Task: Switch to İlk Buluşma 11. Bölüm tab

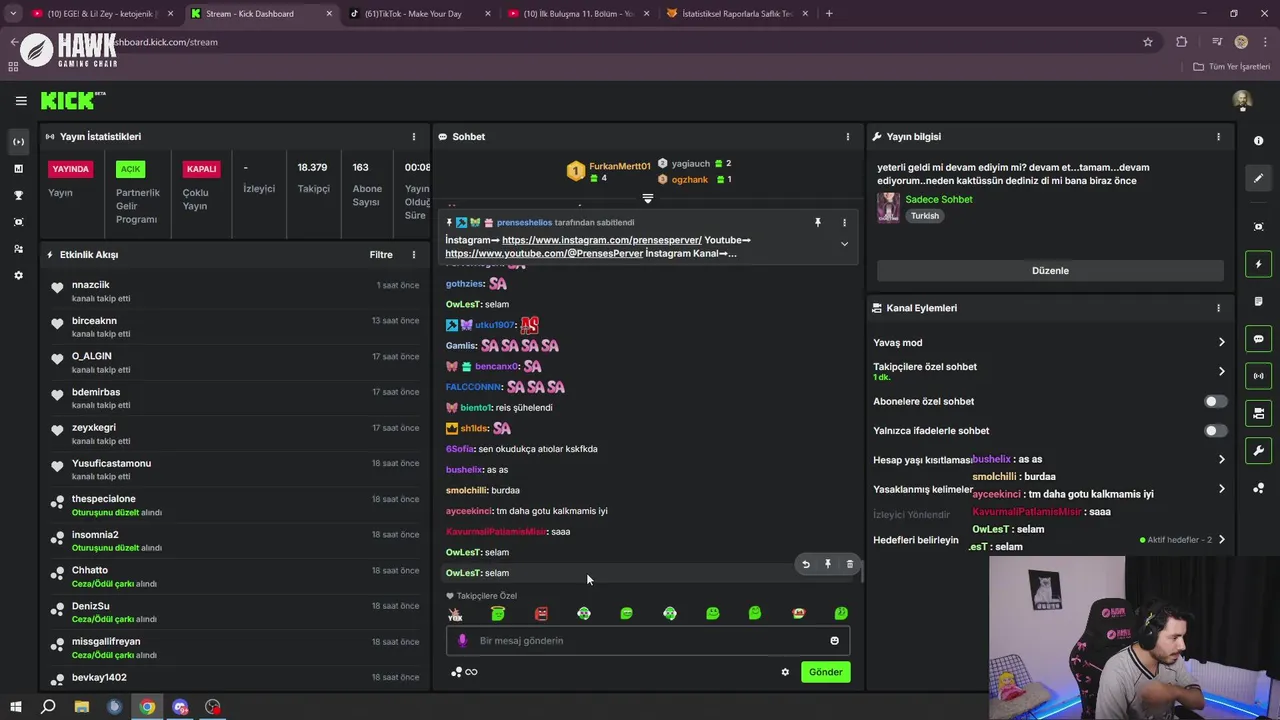Action: [578, 14]
